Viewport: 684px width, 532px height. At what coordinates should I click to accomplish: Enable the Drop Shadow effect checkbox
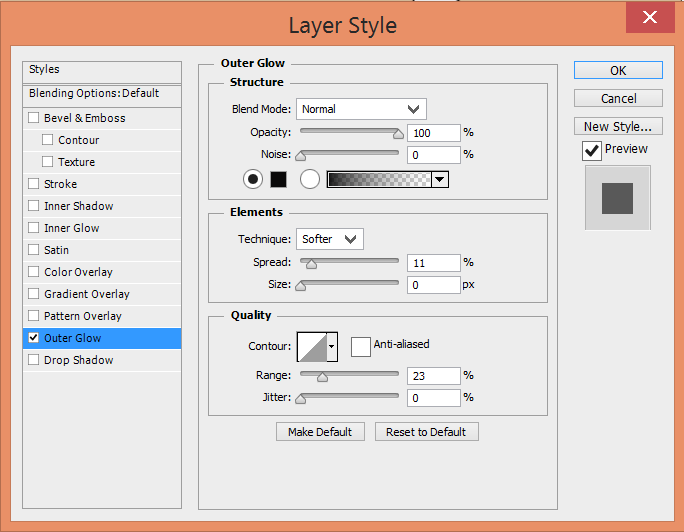(x=34, y=360)
